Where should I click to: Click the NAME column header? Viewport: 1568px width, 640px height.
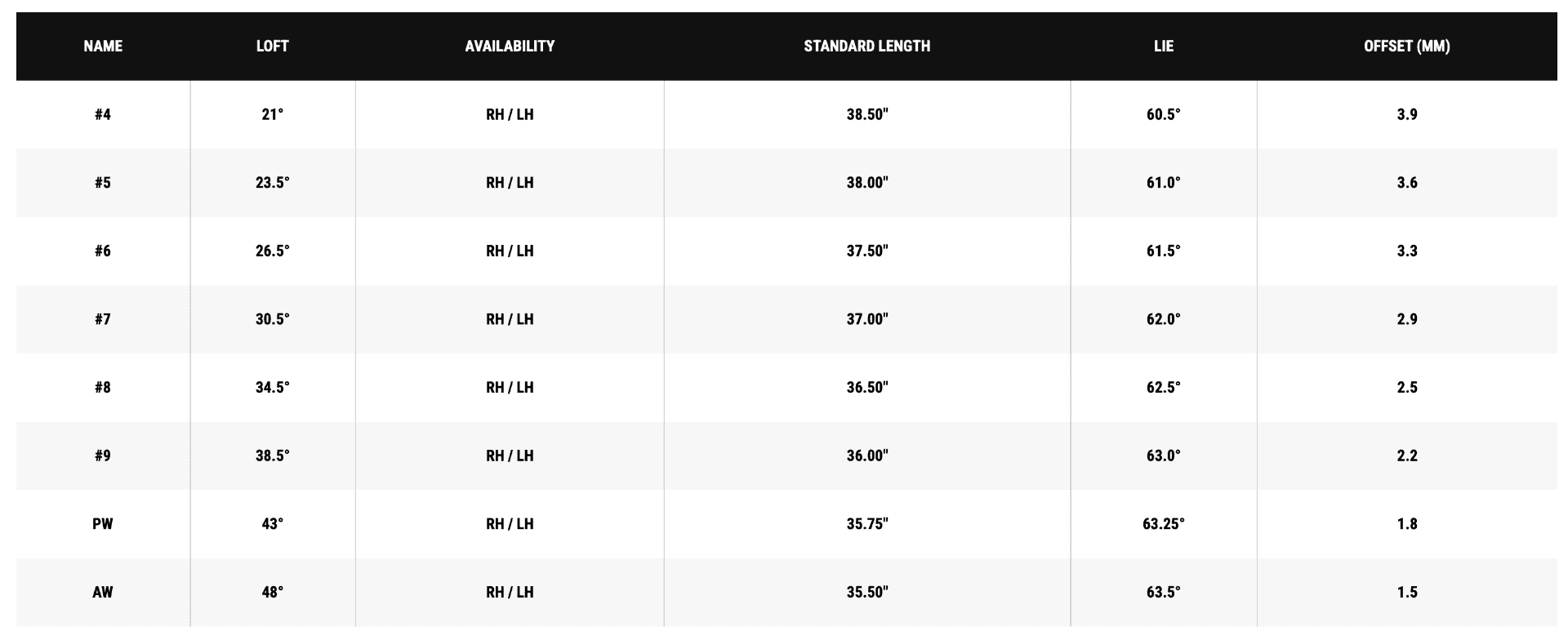pyautogui.click(x=103, y=47)
